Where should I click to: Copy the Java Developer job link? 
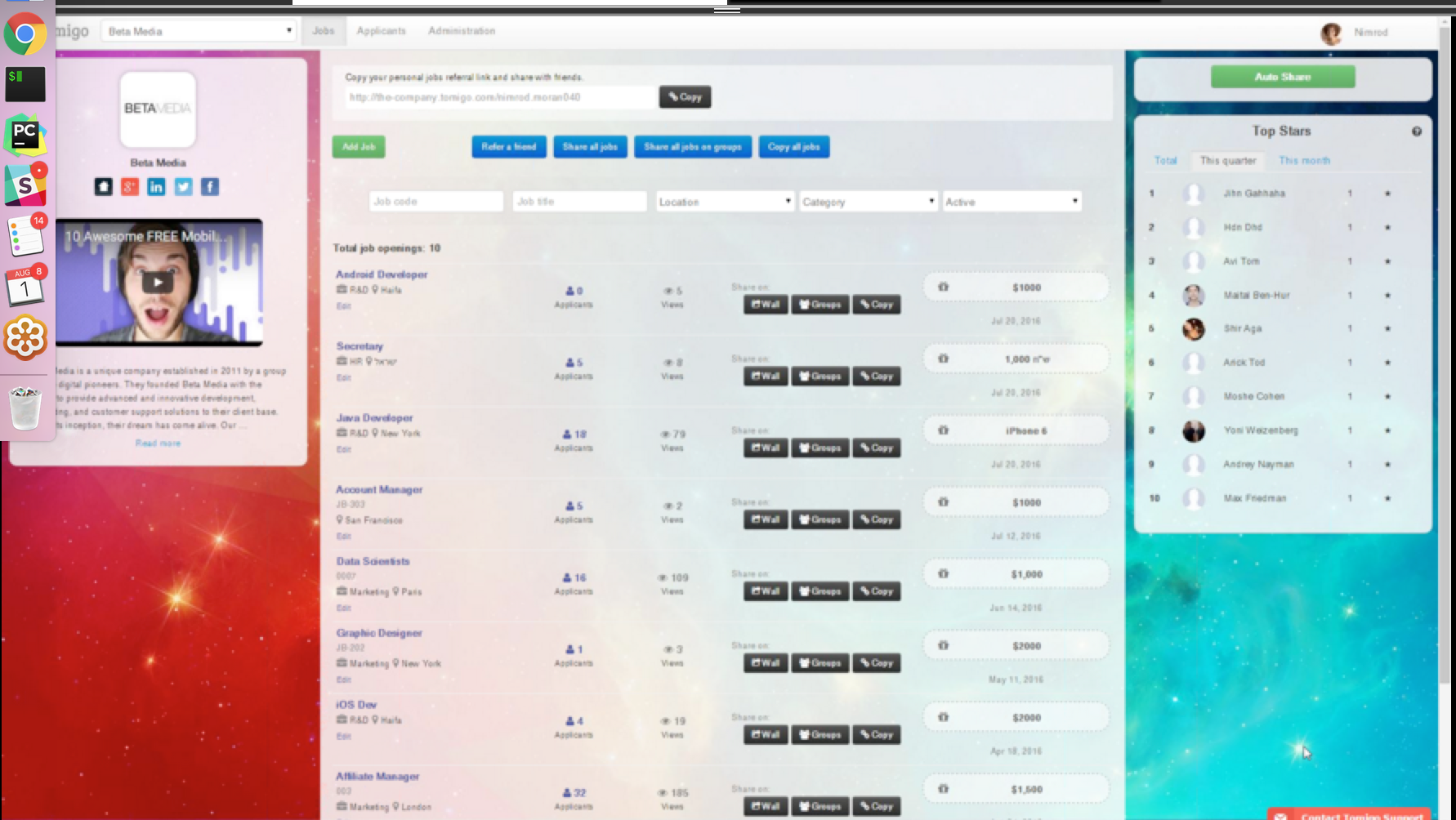click(x=876, y=448)
